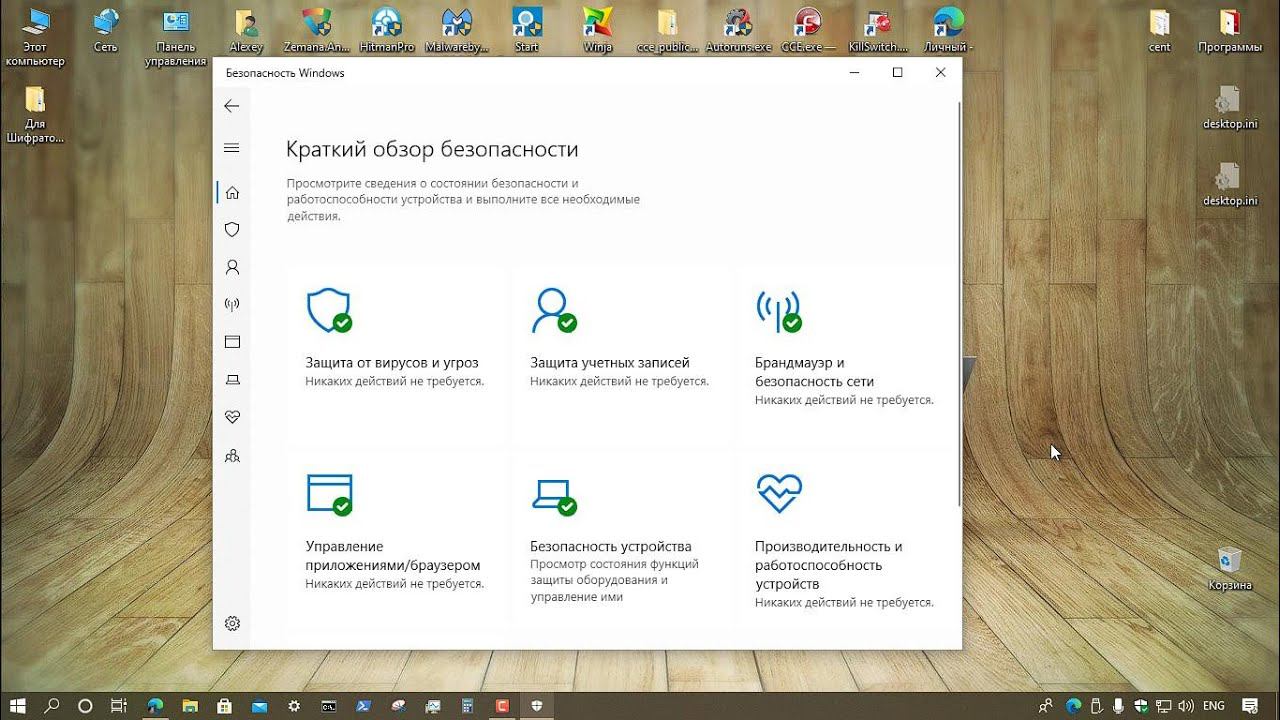Select the Start desktop shortcut
The image size is (1280, 720).
[527, 31]
